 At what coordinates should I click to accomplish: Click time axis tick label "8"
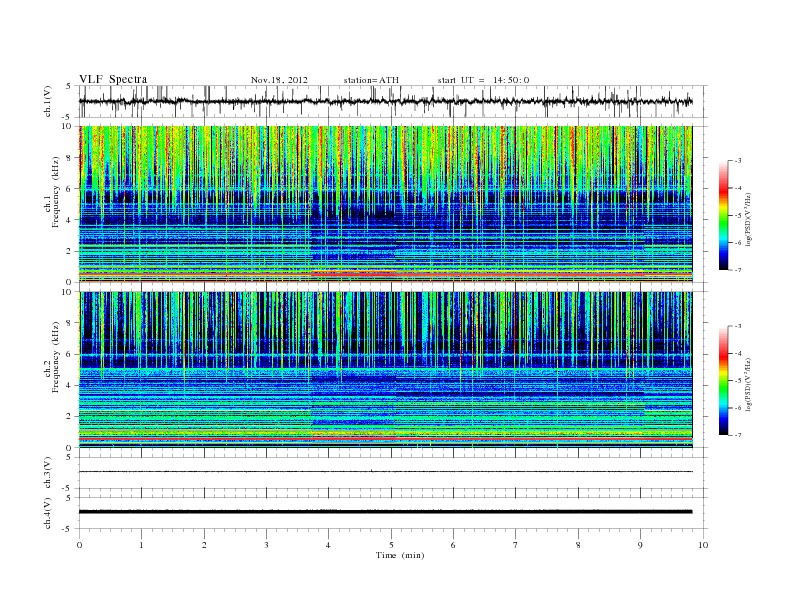(578, 545)
